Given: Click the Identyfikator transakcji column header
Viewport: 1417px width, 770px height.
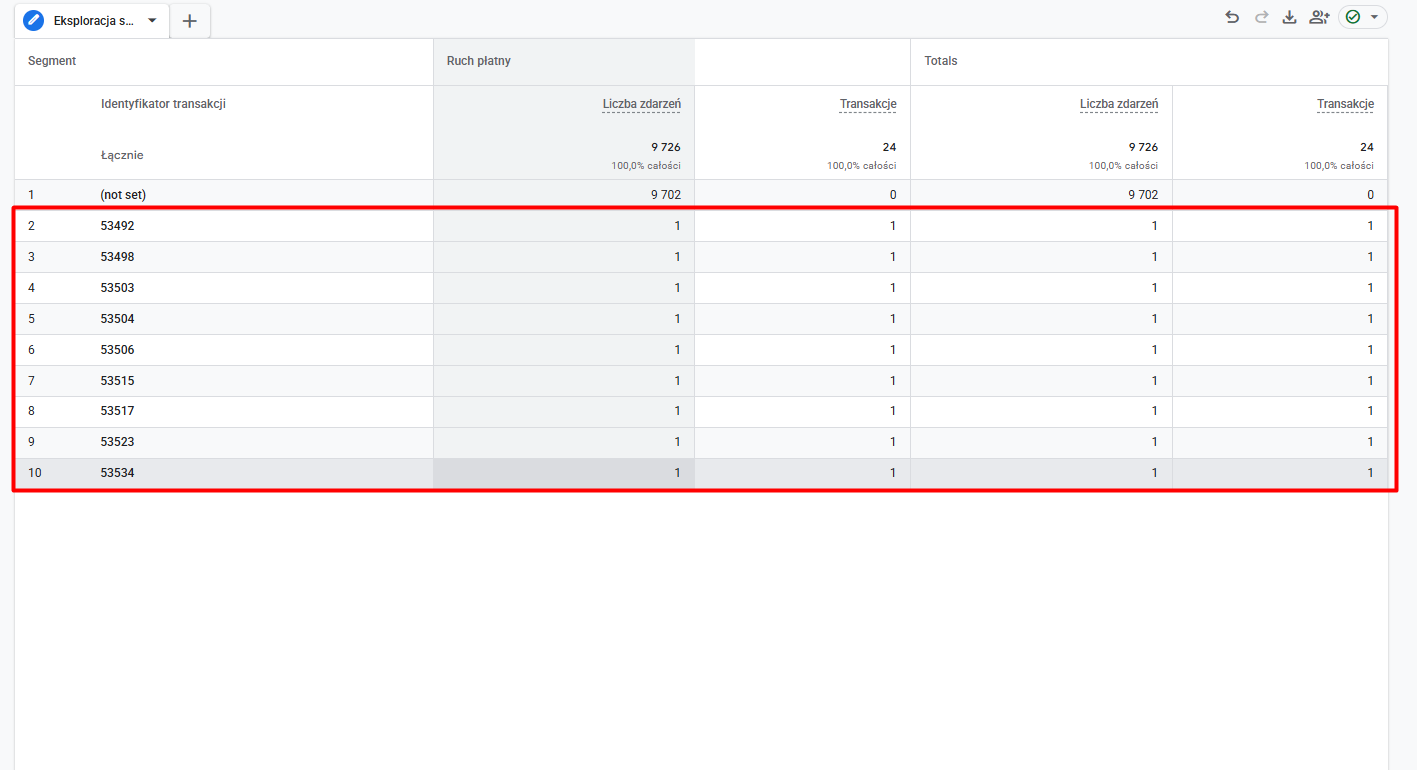Looking at the screenshot, I should (163, 104).
